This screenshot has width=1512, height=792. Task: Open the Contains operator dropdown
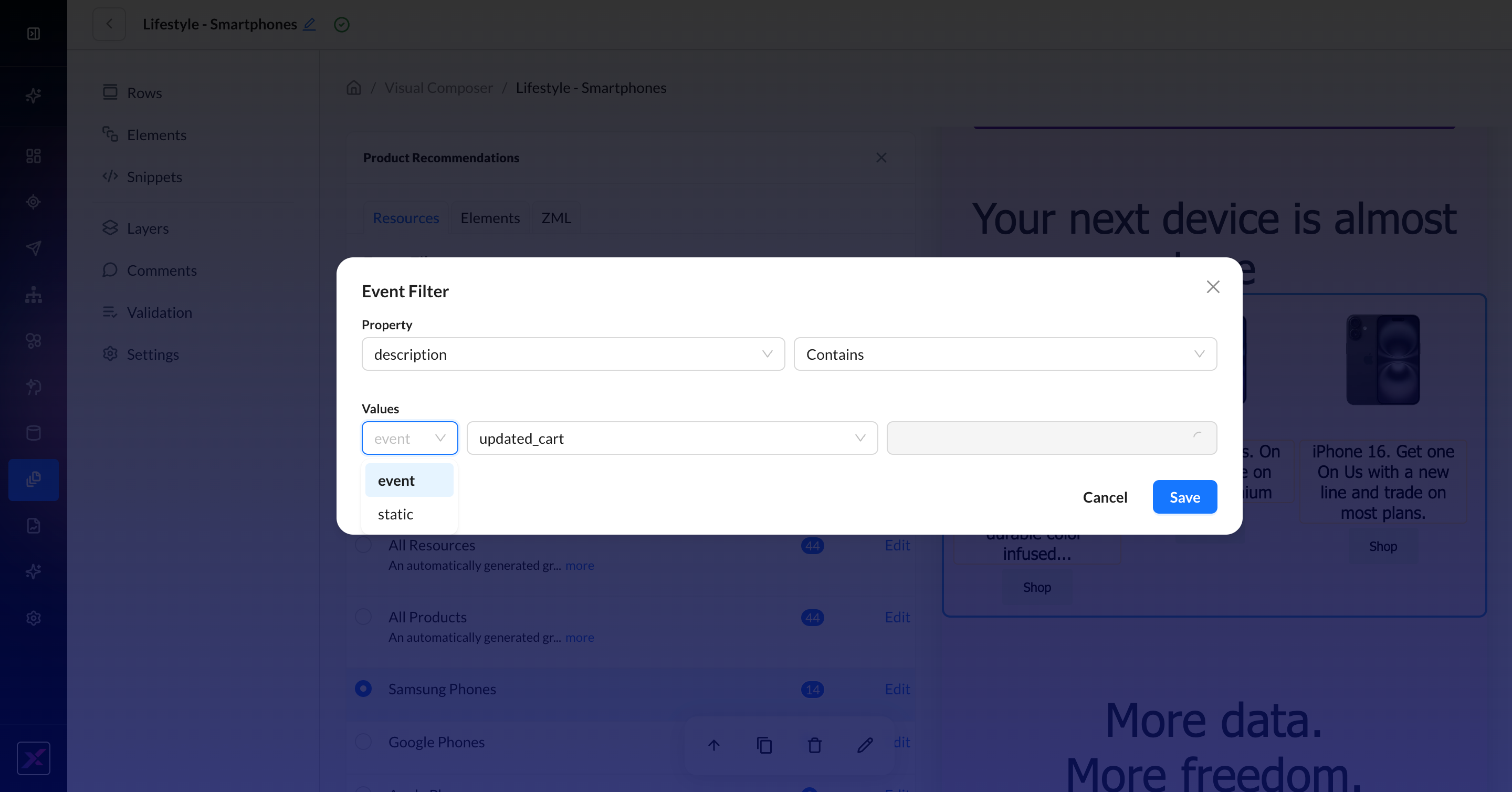(x=1005, y=354)
